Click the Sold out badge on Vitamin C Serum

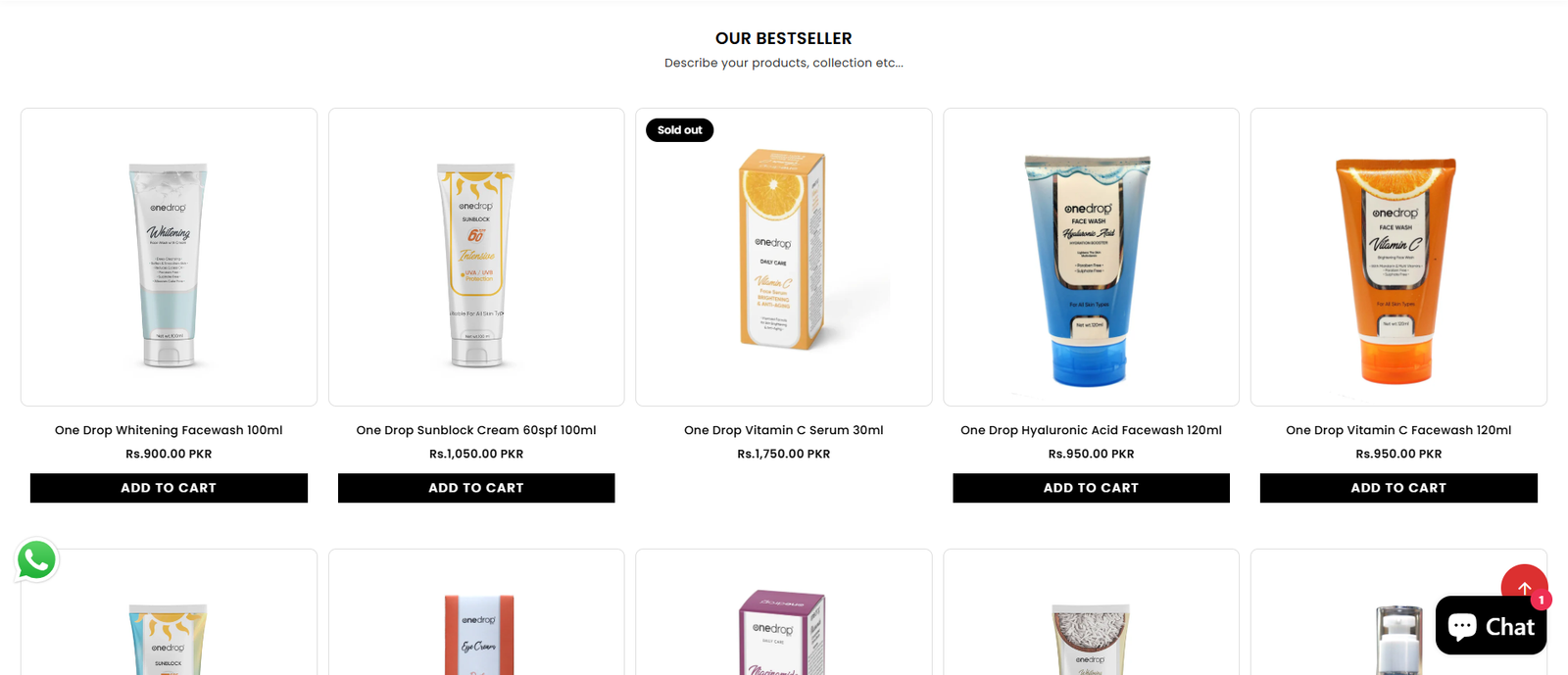[x=679, y=130]
